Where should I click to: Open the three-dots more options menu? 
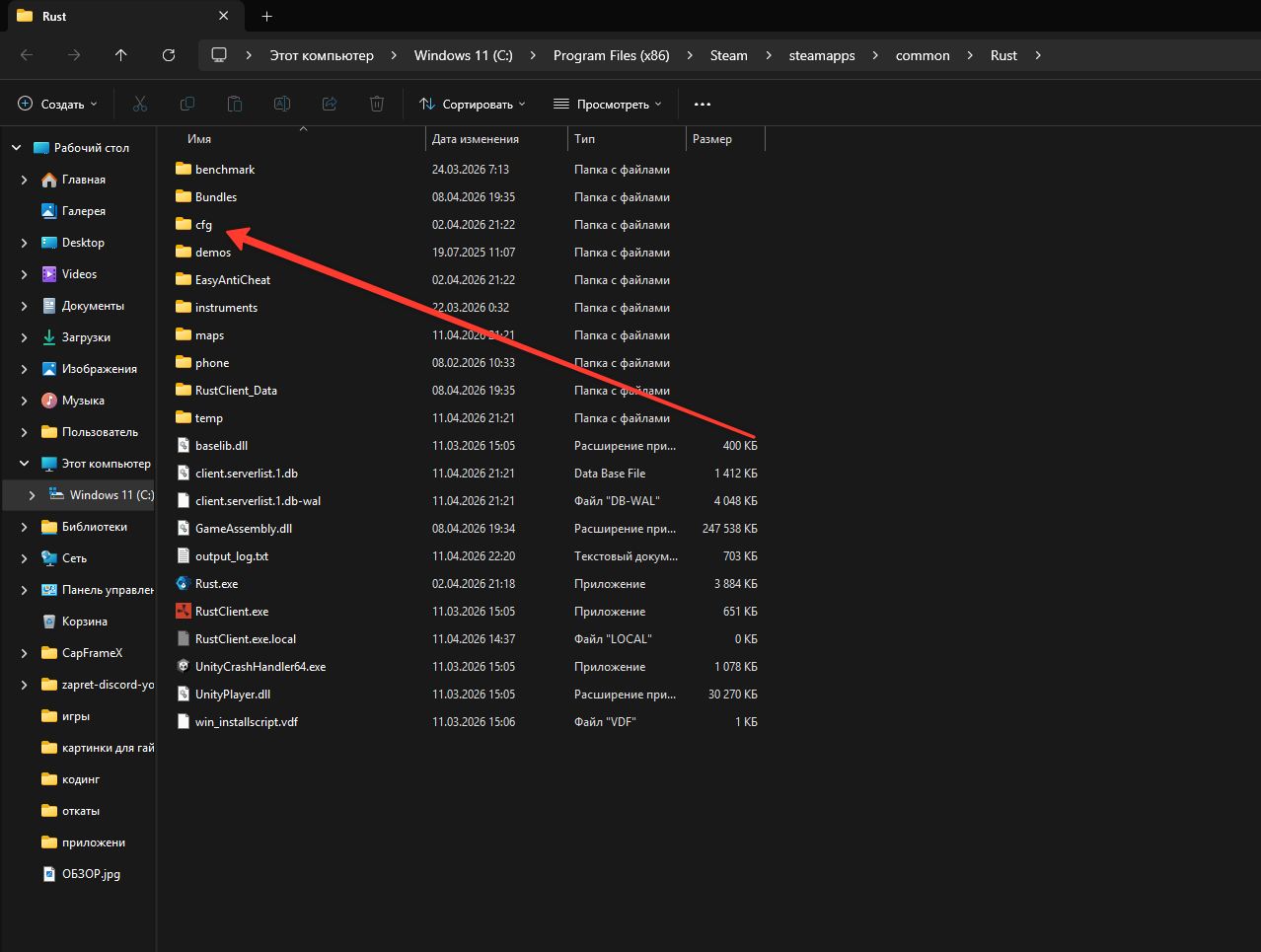(703, 104)
